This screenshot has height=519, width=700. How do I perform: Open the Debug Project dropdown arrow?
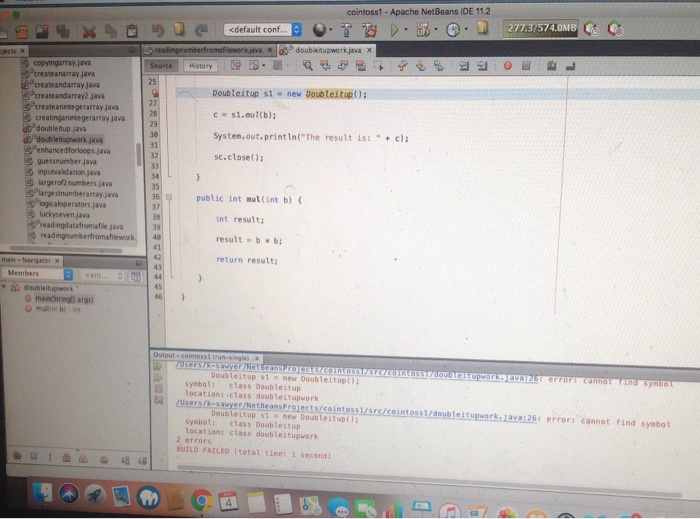tap(436, 29)
